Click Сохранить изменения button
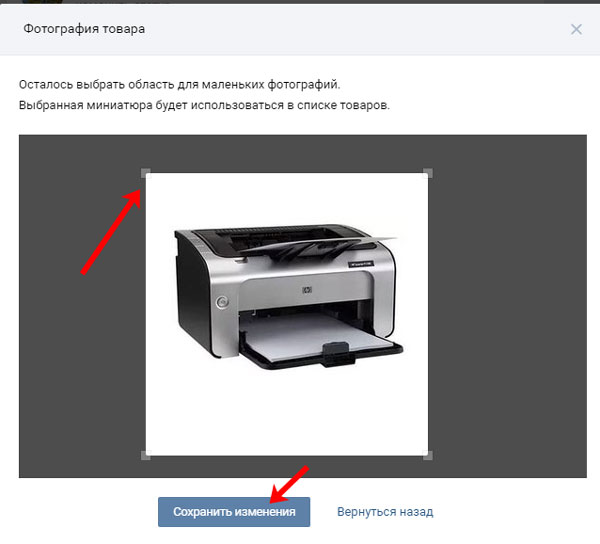 [234, 512]
